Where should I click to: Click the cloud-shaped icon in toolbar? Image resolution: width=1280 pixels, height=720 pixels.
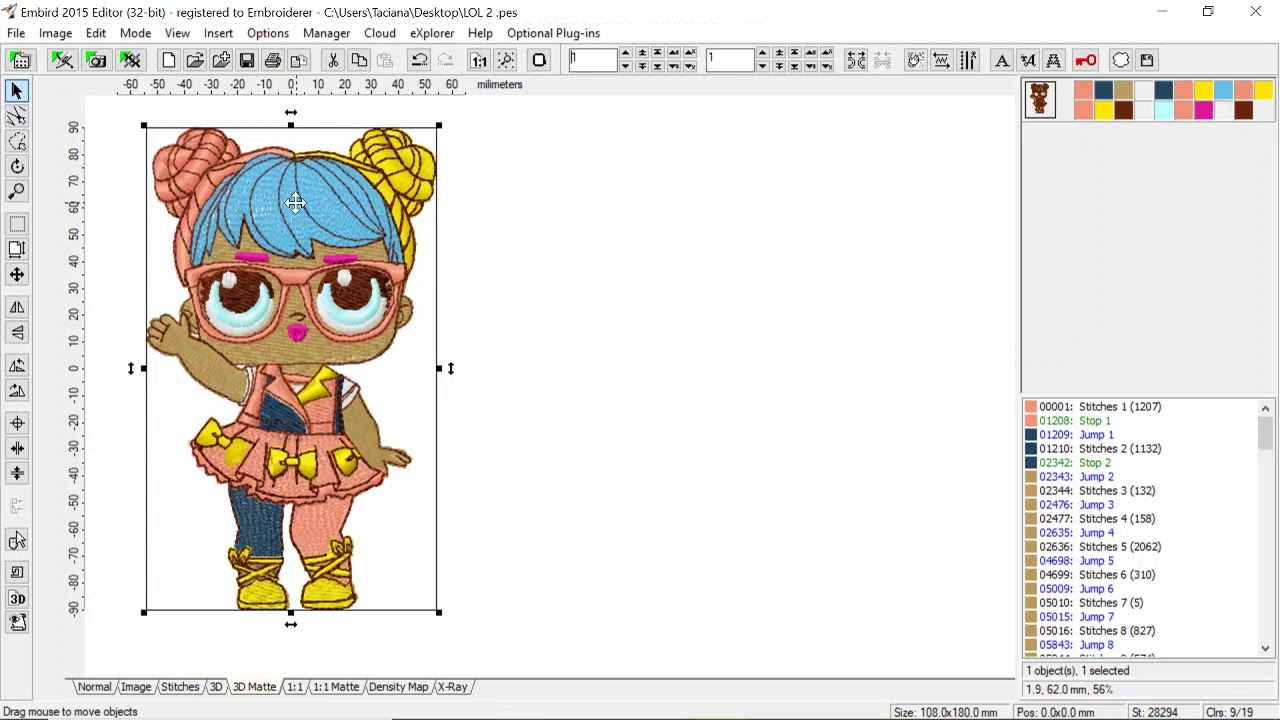click(1121, 61)
